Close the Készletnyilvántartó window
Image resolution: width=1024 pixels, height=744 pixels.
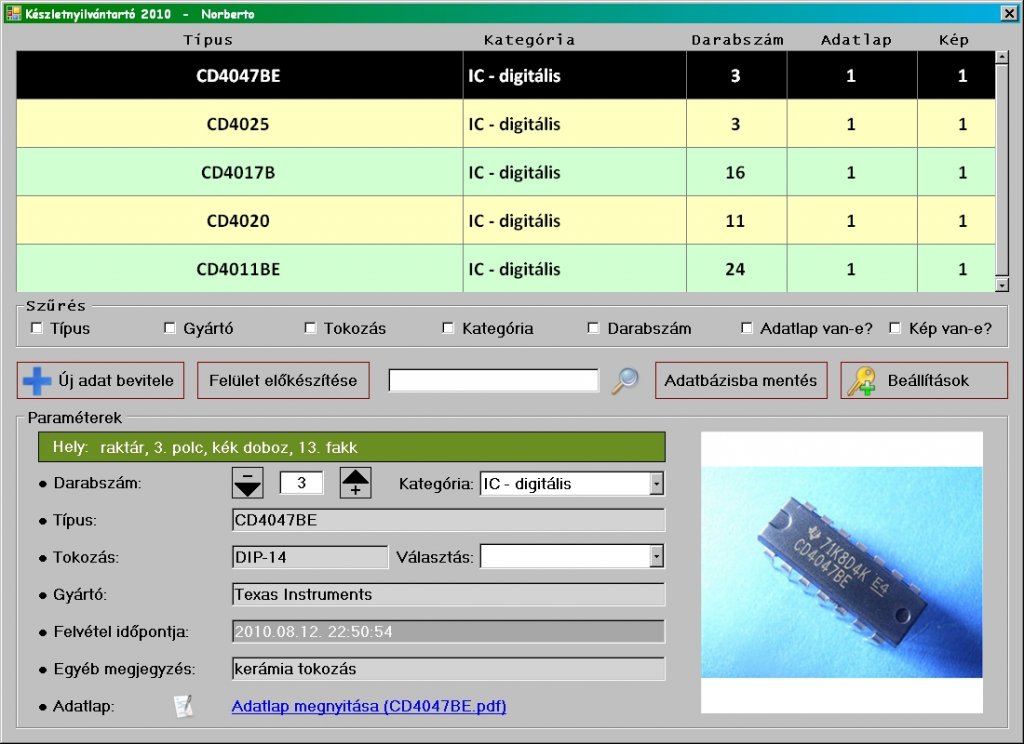(x=1009, y=13)
